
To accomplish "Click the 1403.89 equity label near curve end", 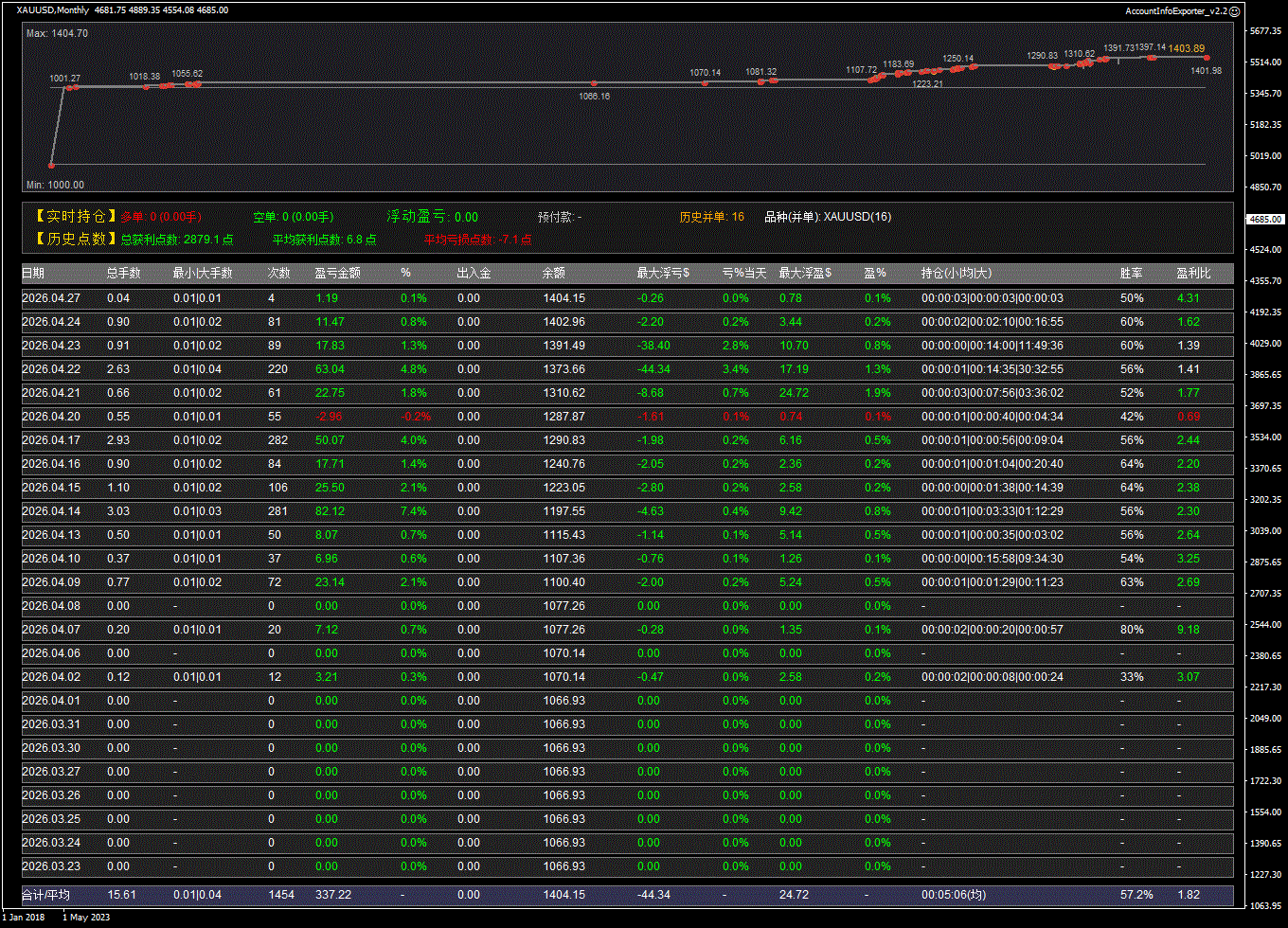I will coord(1186,48).
